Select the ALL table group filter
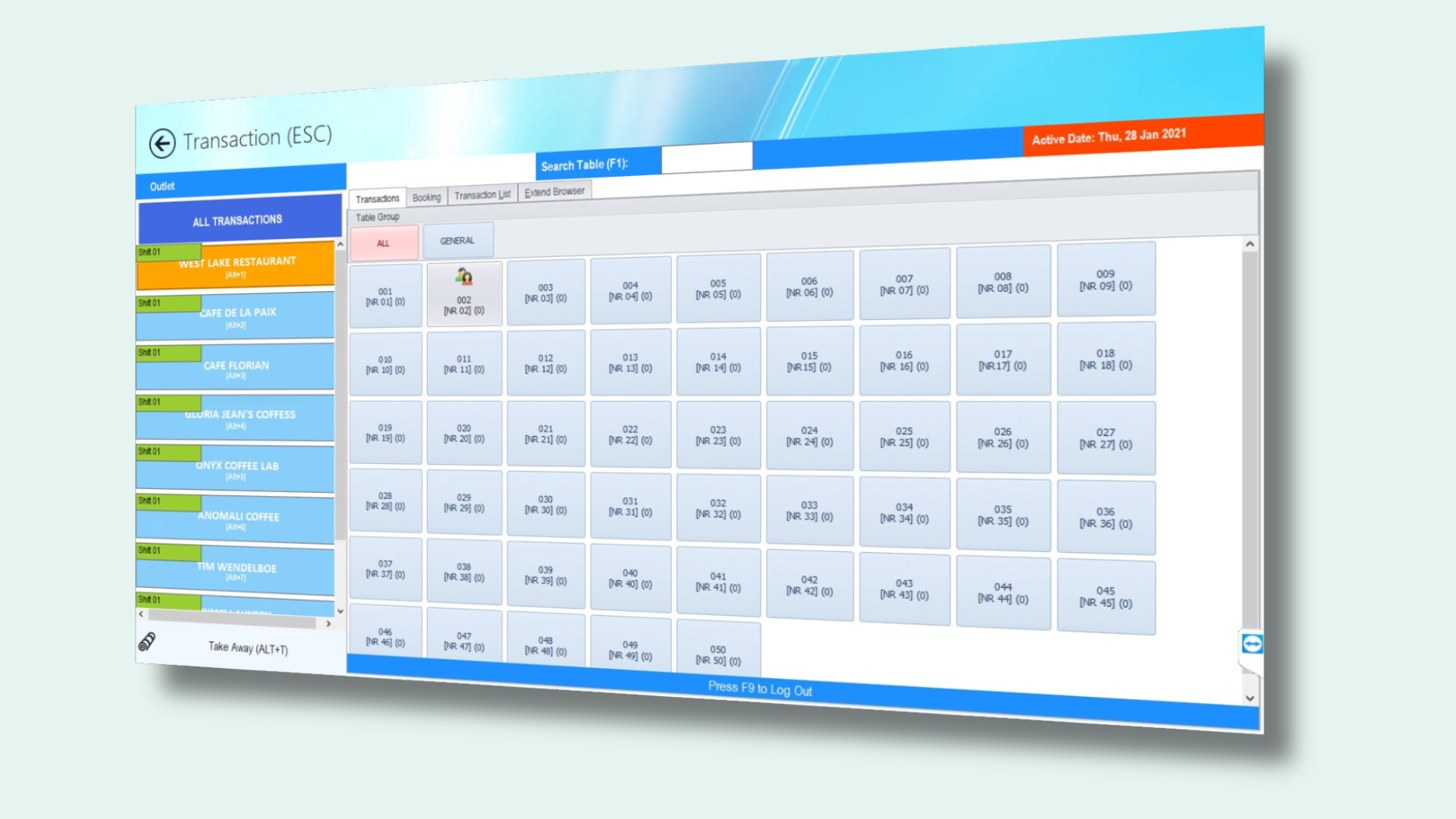Screen dimensions: 1456x819 [384, 243]
